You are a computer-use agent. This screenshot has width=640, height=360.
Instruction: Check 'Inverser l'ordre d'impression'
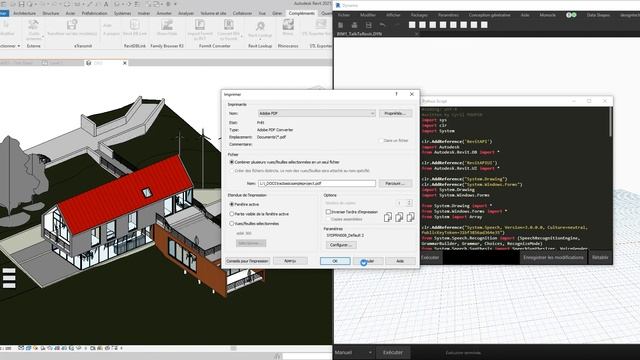[x=328, y=212]
